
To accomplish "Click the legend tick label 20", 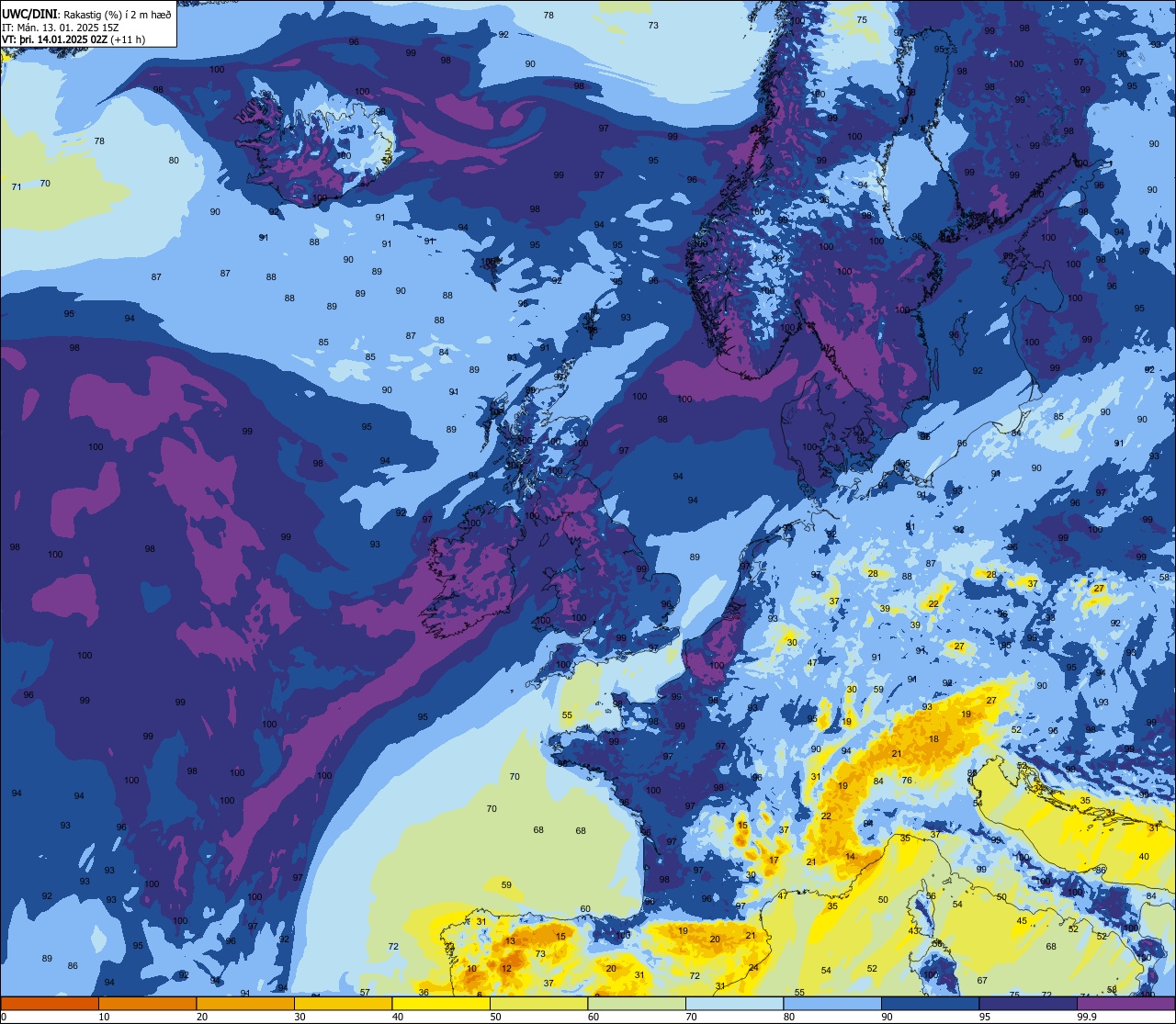I will coord(202,1017).
